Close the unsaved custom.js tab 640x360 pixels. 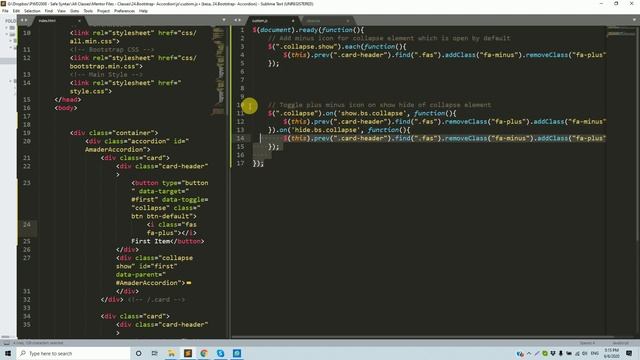point(293,21)
